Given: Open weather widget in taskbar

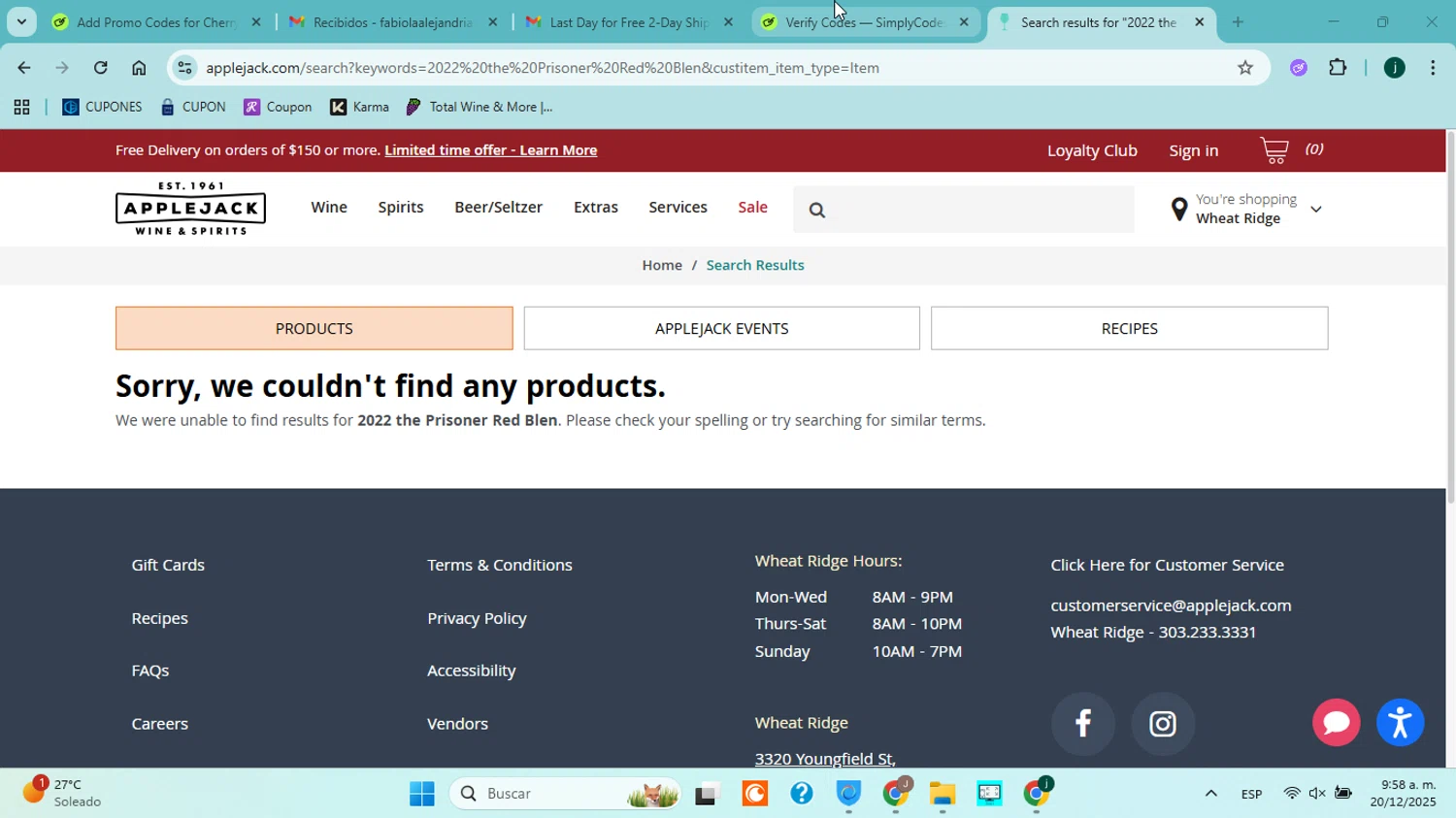Looking at the screenshot, I should click(63, 793).
